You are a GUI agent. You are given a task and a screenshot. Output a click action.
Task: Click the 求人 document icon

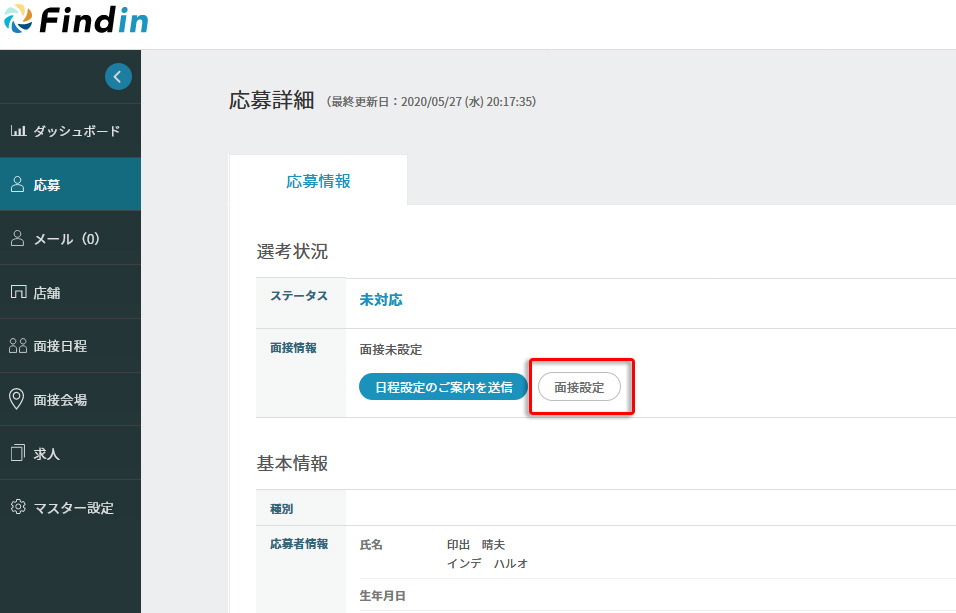[x=17, y=454]
